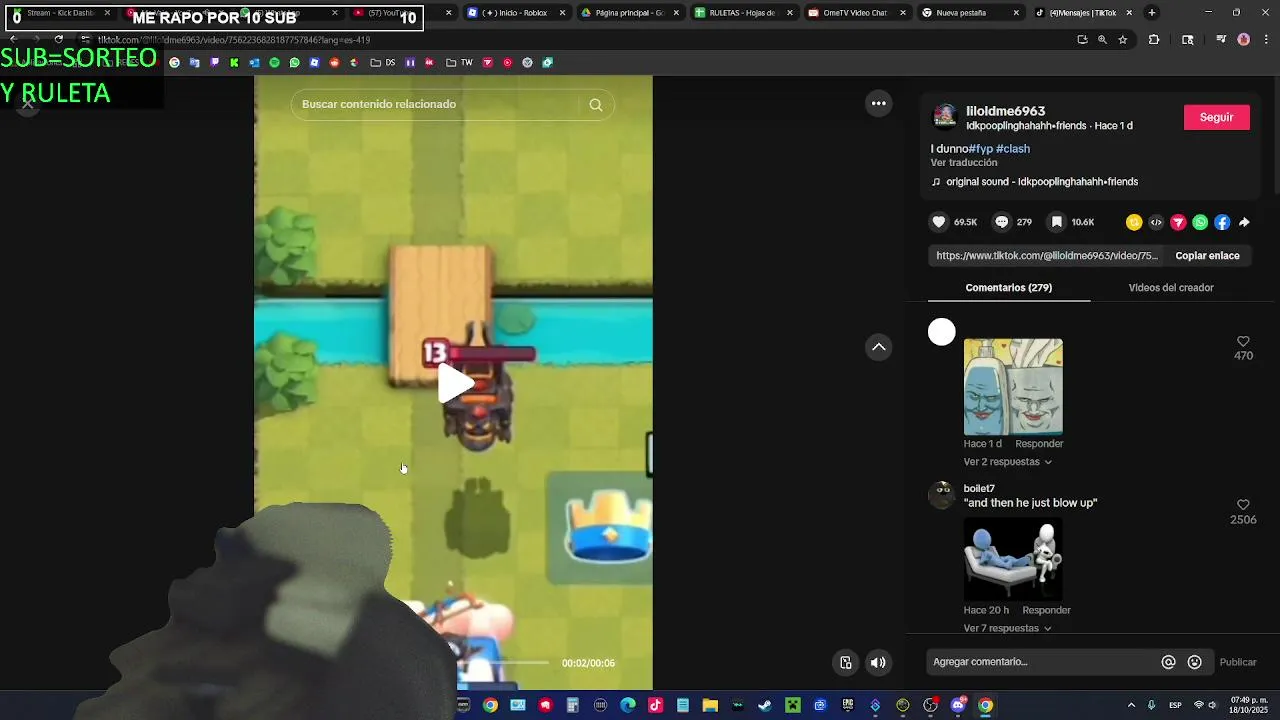This screenshot has height=720, width=1280.
Task: Open the Google bookmark icon
Action: pos(174,63)
